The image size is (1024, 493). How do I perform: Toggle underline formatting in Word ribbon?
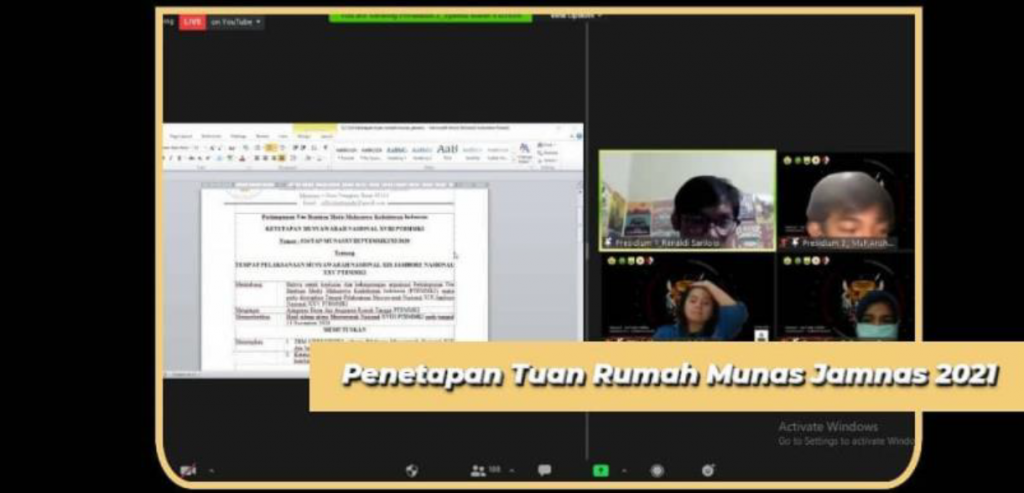180,158
